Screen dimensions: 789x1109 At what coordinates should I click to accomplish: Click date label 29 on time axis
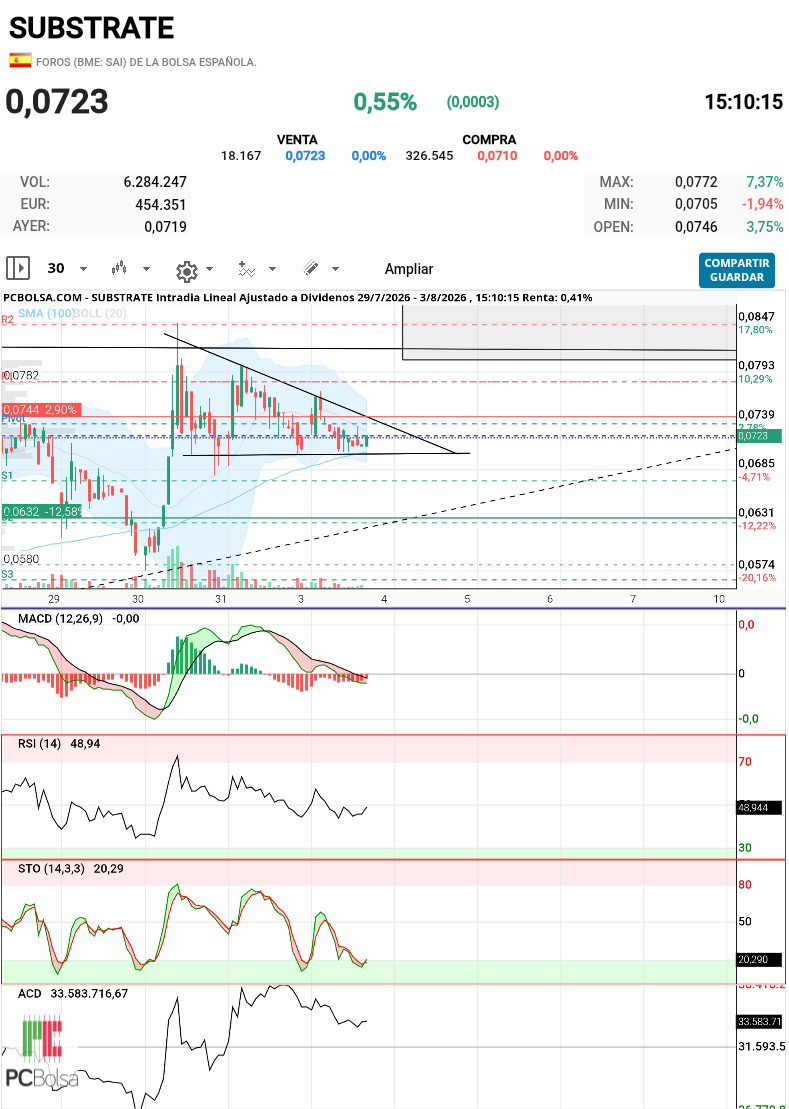pyautogui.click(x=55, y=599)
